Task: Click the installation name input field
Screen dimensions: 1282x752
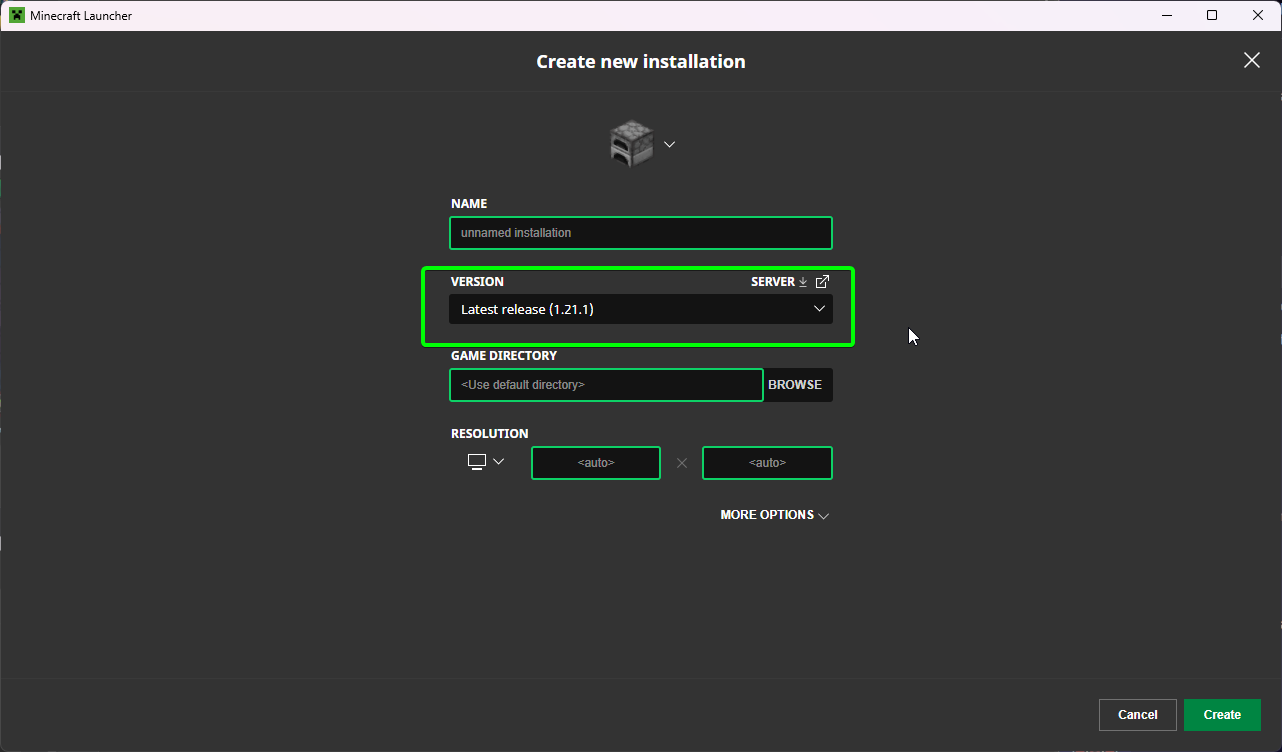Action: click(x=641, y=233)
